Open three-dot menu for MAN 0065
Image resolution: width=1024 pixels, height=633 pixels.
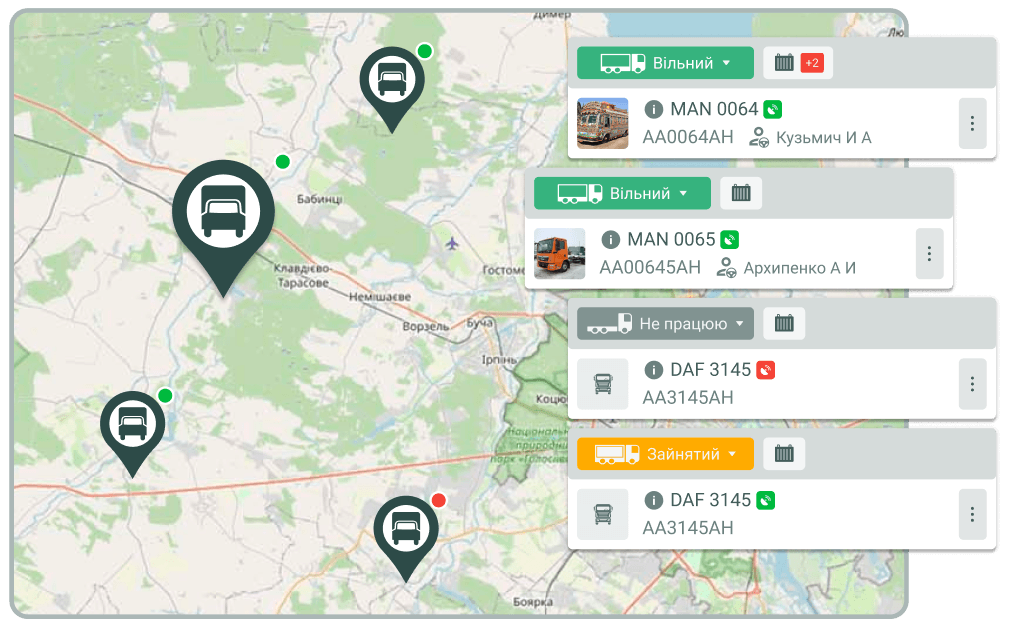pos(929,254)
